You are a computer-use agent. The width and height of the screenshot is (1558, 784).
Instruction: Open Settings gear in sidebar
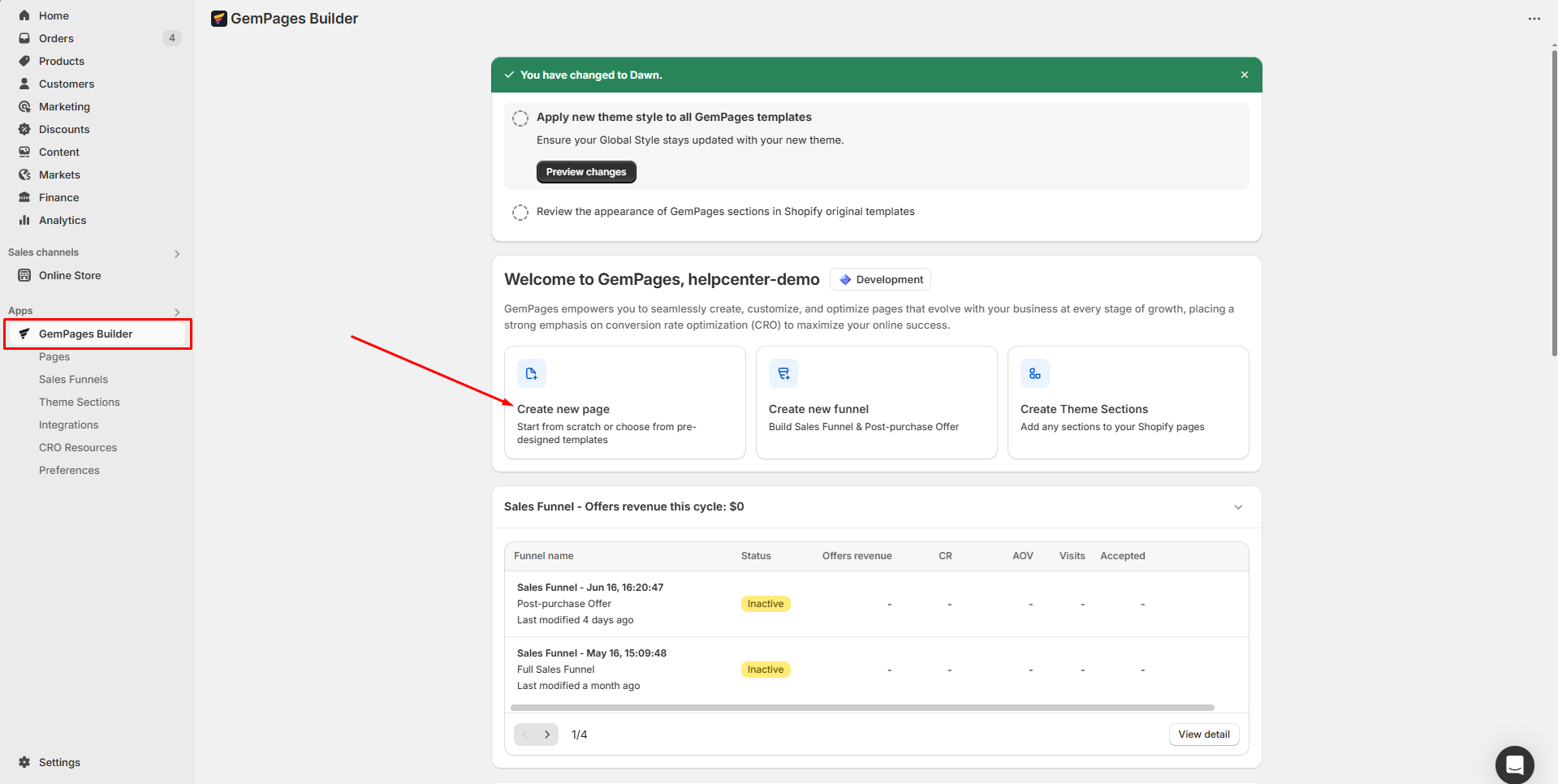24,762
